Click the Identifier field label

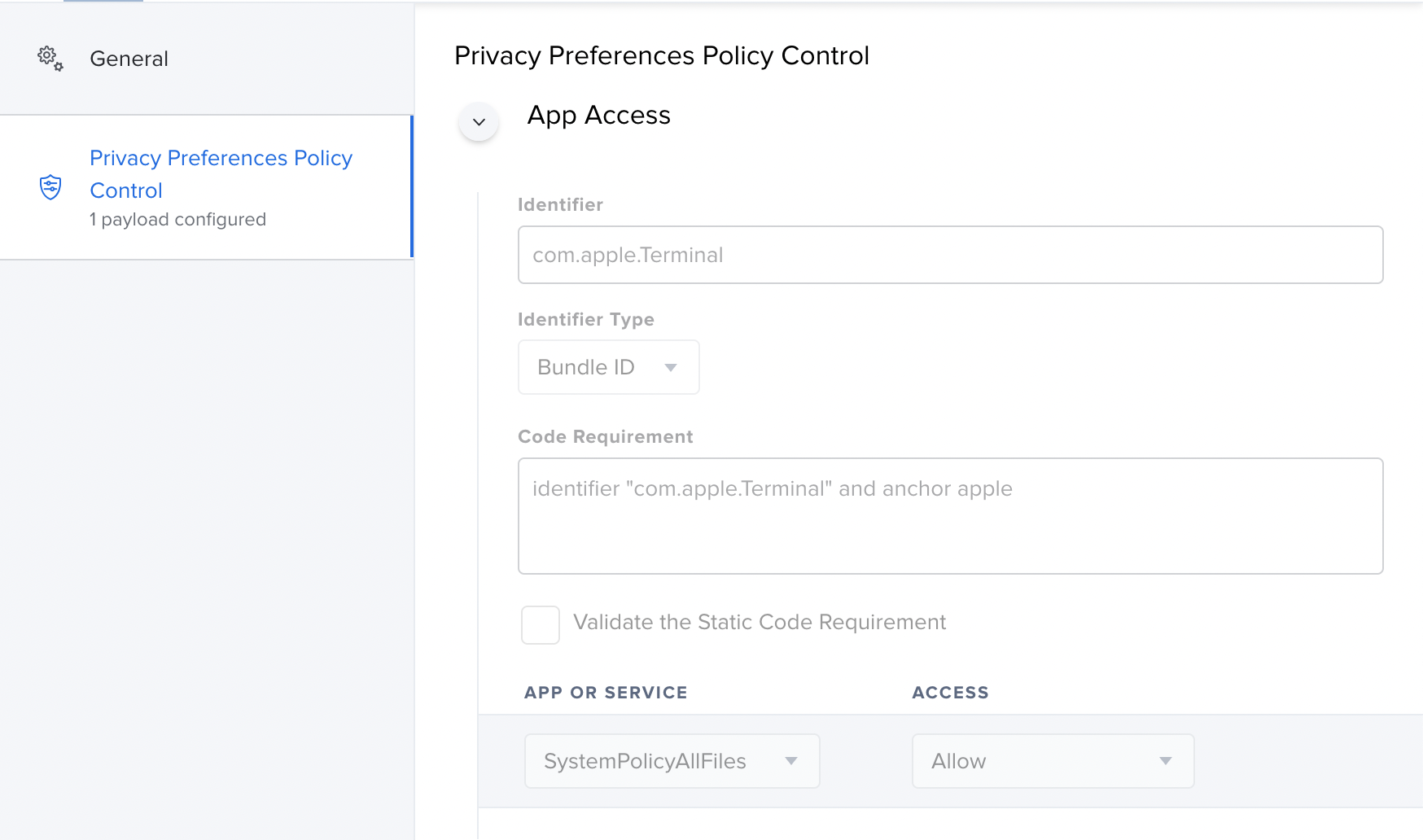[x=560, y=205]
